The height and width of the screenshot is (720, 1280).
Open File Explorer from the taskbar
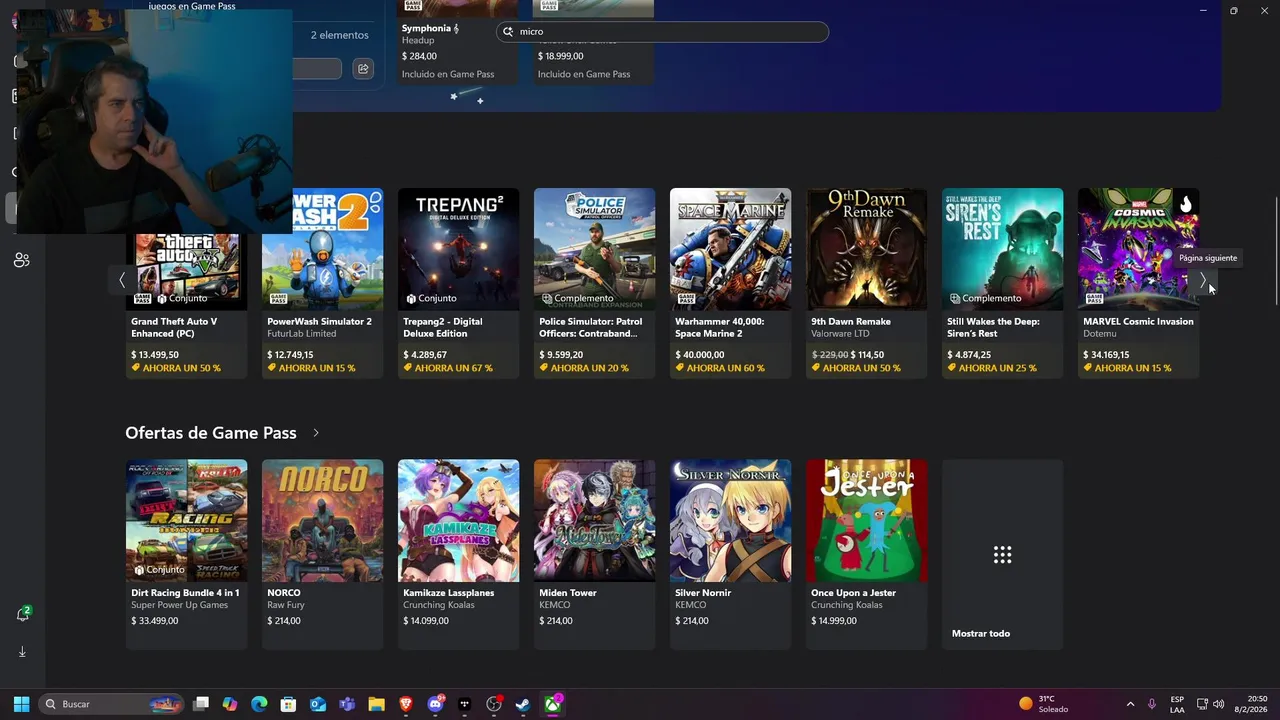coord(376,704)
